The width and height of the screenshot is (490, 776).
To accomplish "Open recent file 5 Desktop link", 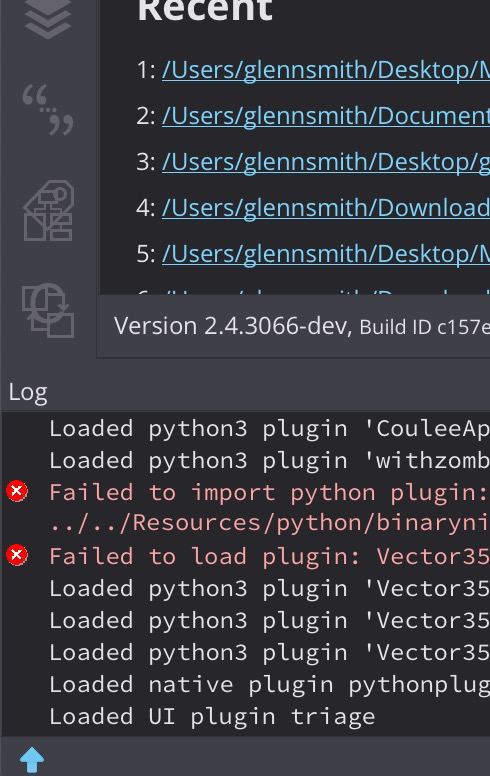I will coord(326,254).
